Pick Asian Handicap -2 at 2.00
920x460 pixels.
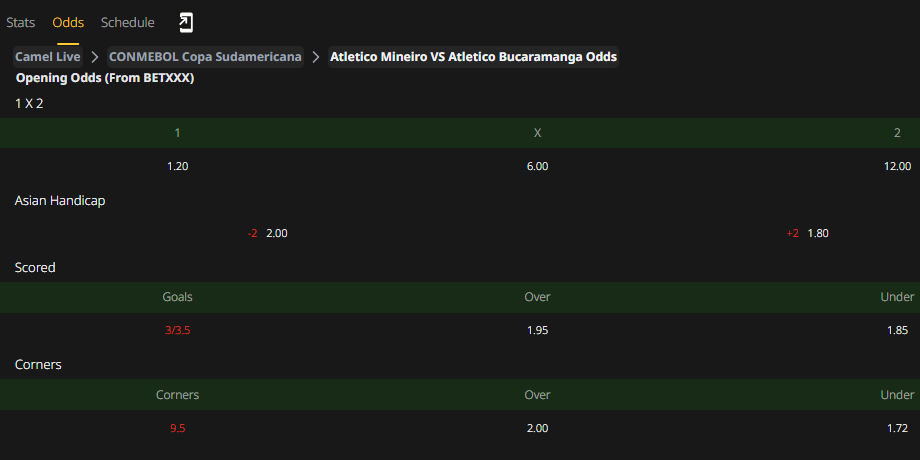268,233
